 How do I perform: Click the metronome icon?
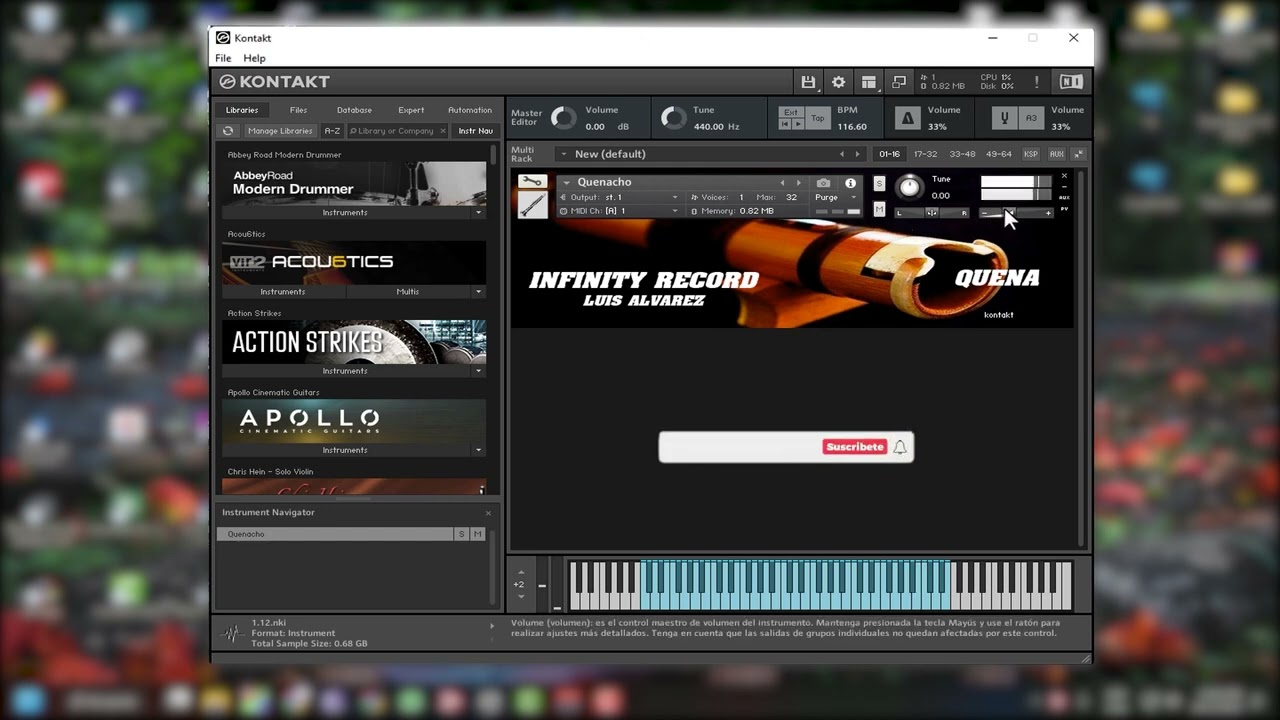[908, 118]
